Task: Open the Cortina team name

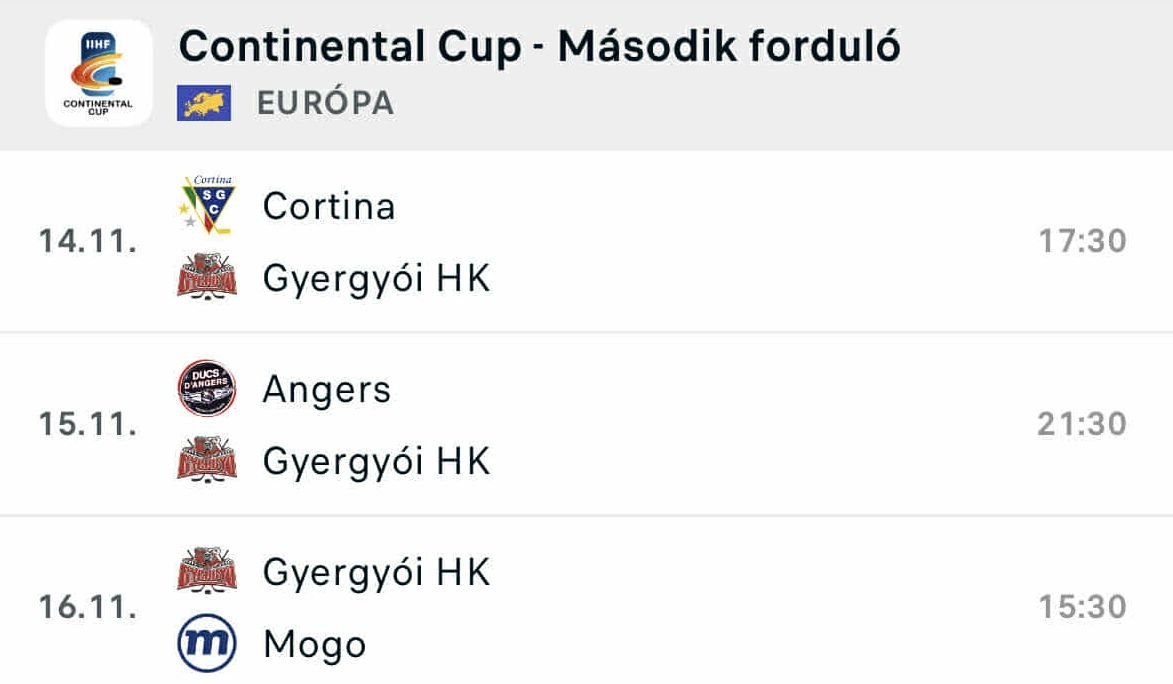Action: tap(329, 207)
